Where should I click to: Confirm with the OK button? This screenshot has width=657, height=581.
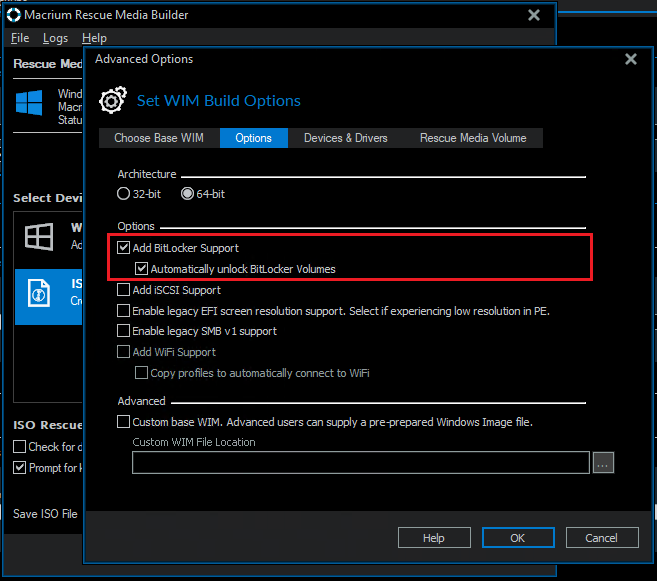[x=518, y=537]
